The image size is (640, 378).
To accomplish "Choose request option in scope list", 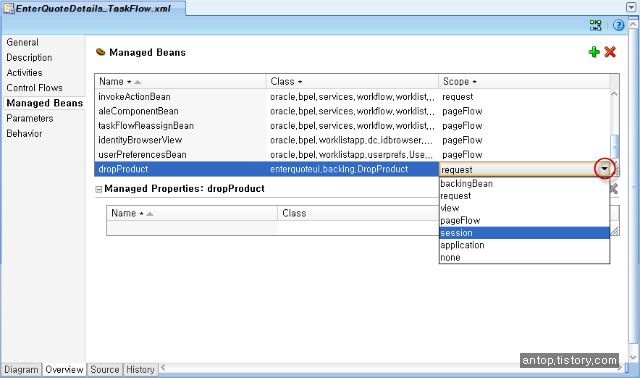I will [524, 196].
